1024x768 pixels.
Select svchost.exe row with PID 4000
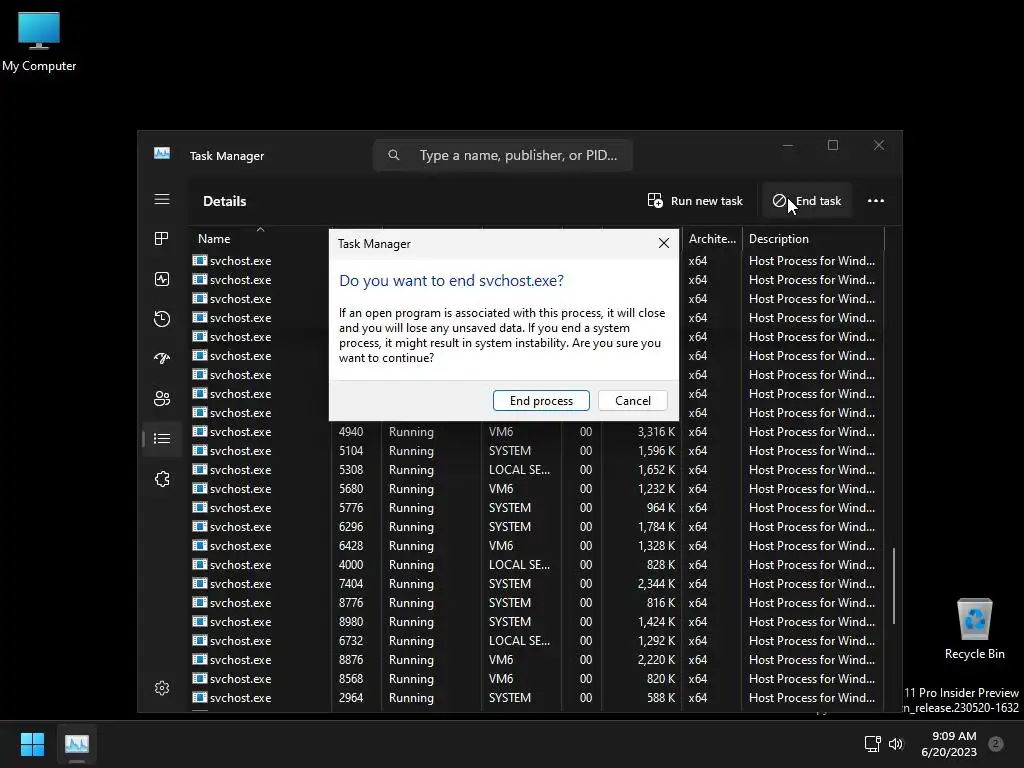coord(537,564)
